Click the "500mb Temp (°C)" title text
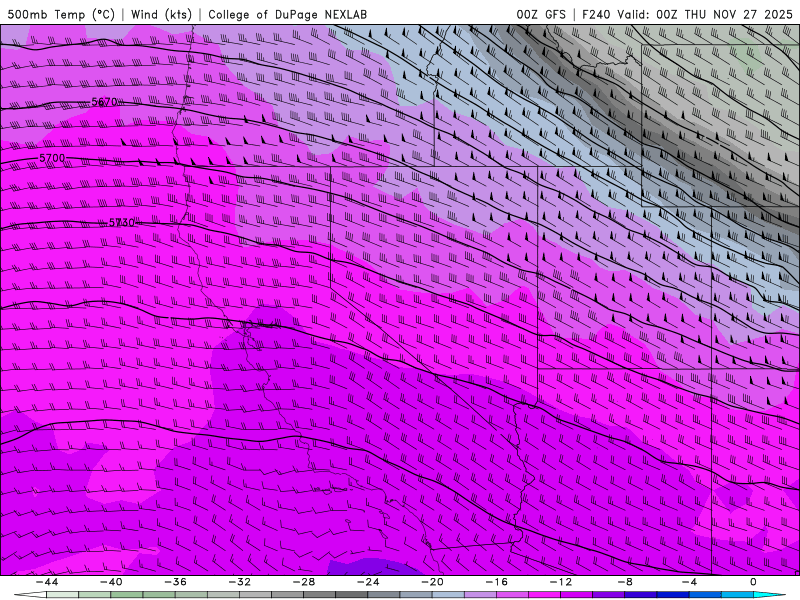The width and height of the screenshot is (800, 600). click(61, 14)
